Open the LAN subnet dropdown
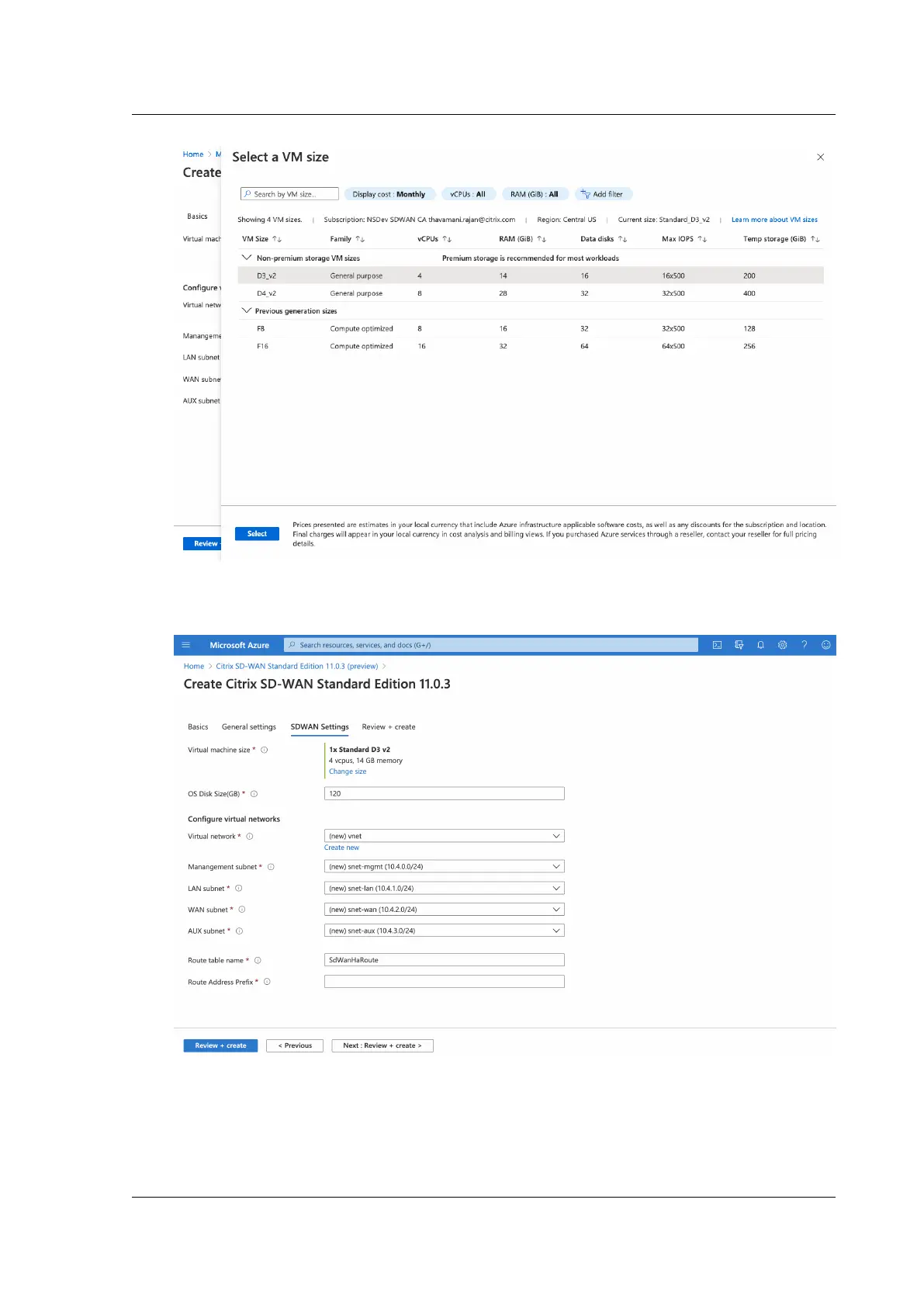The image size is (924, 1307). coord(444,888)
